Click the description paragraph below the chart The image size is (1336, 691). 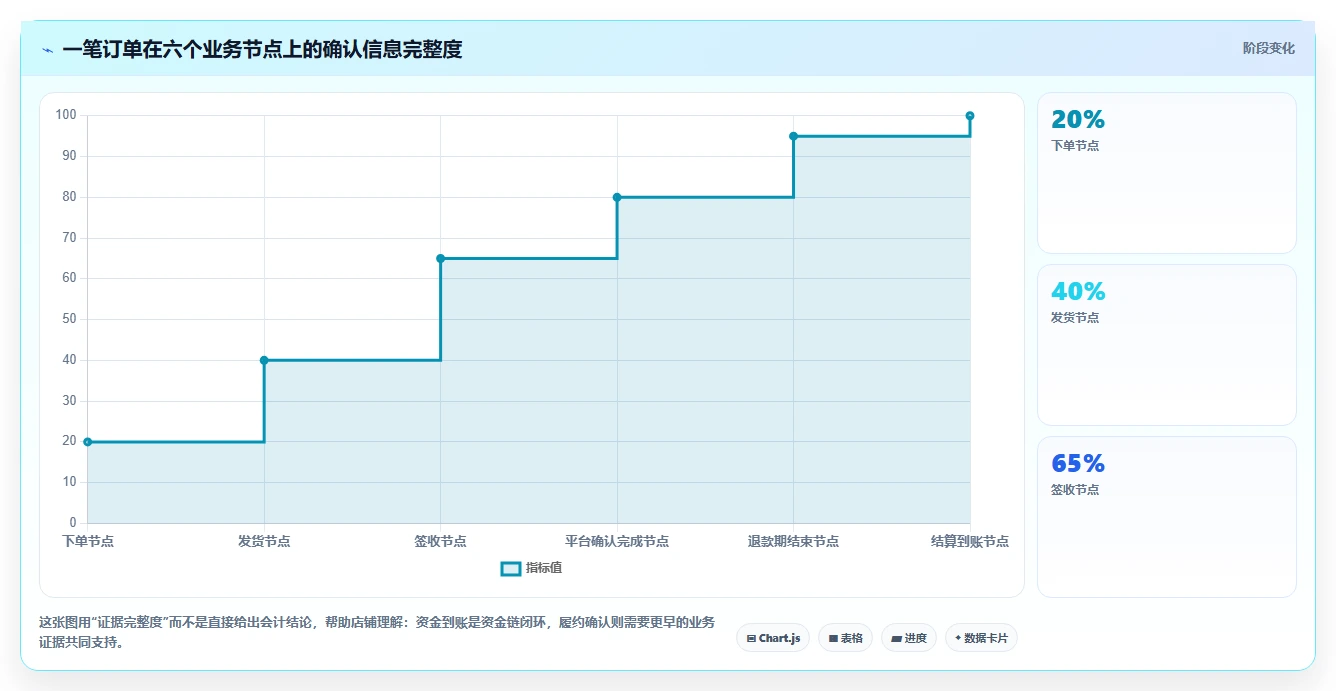pos(377,632)
